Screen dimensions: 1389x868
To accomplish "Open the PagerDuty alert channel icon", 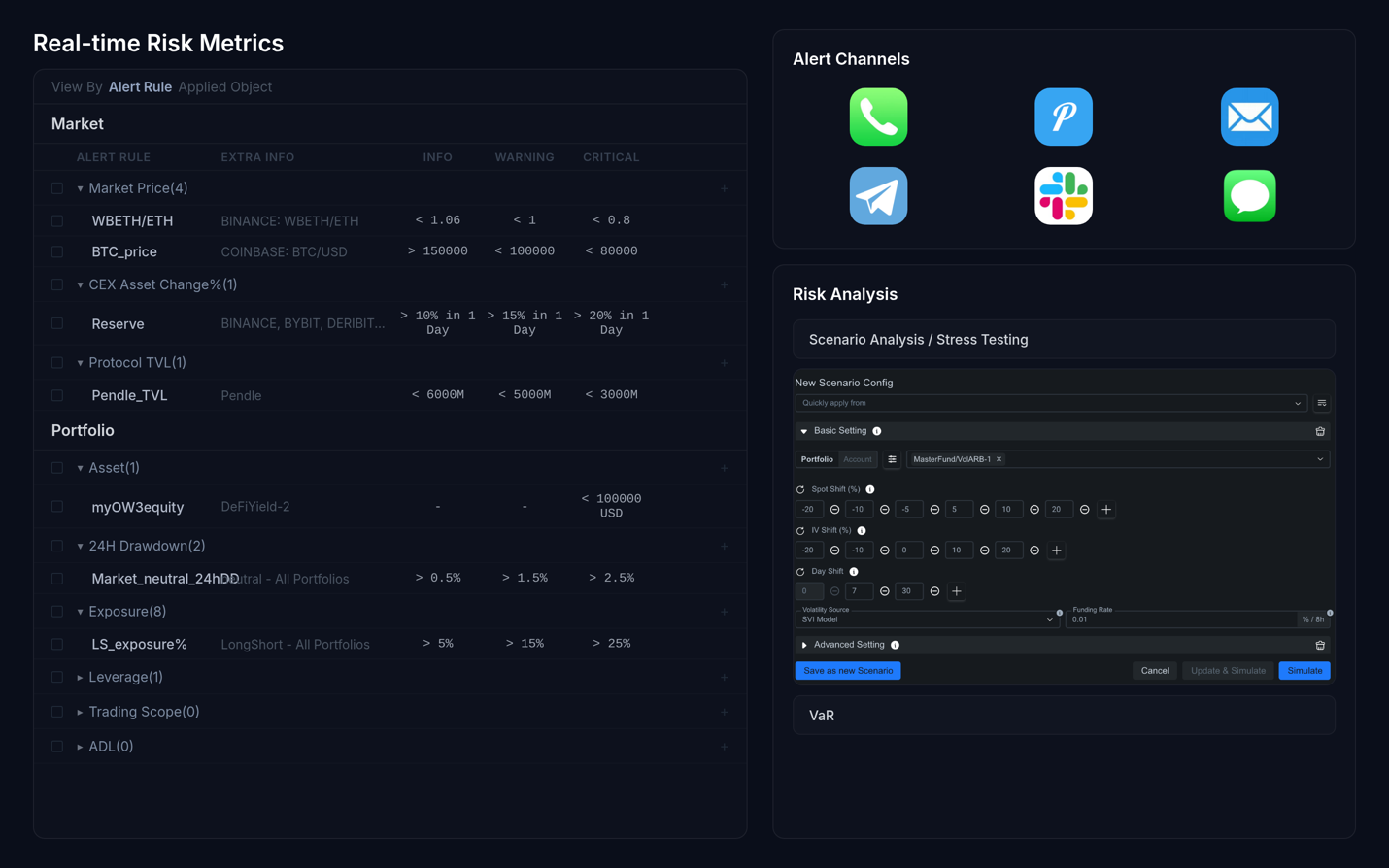I will click(x=1064, y=117).
